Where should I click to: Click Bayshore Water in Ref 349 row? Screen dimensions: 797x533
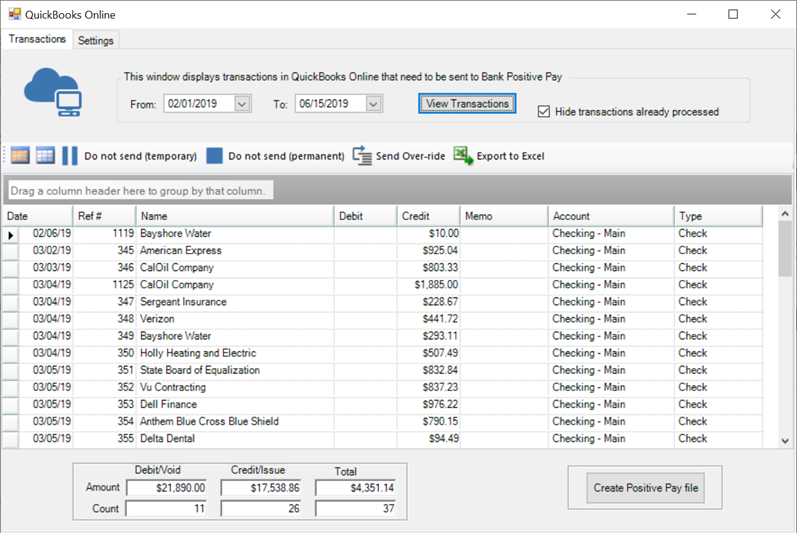point(235,336)
